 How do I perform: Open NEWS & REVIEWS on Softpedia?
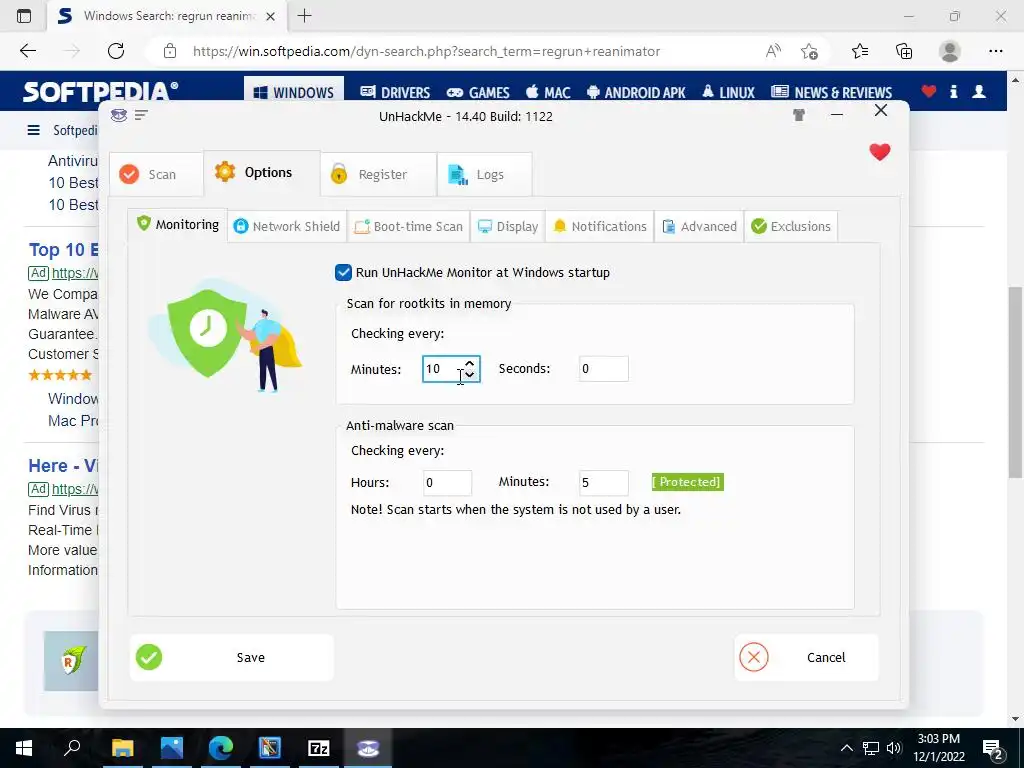click(x=831, y=93)
